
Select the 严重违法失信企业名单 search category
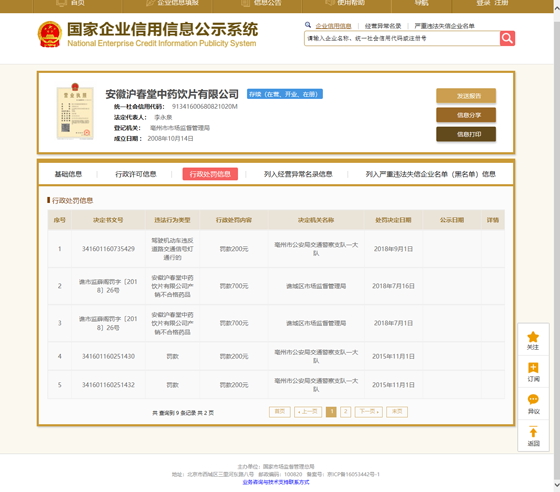click(x=444, y=26)
